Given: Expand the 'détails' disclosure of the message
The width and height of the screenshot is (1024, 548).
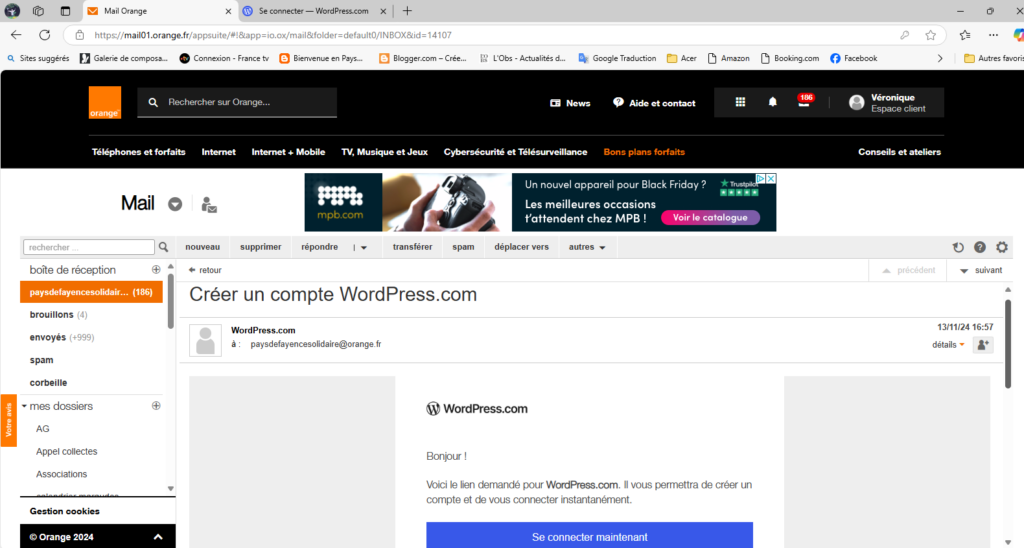Looking at the screenshot, I should click(x=948, y=344).
